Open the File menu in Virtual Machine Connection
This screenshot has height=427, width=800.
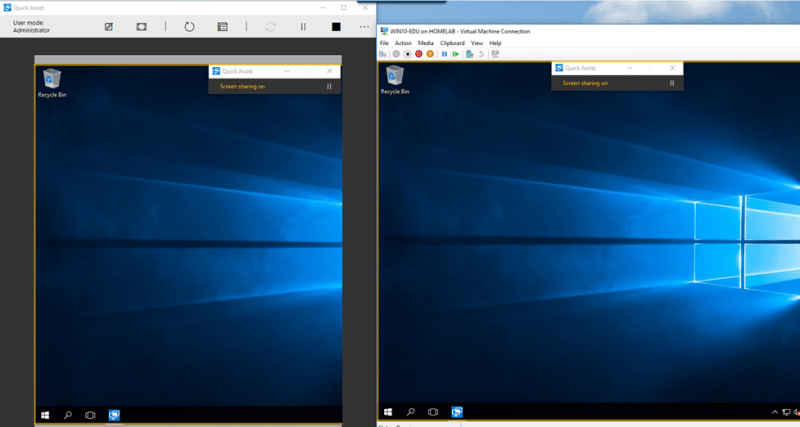(x=384, y=43)
